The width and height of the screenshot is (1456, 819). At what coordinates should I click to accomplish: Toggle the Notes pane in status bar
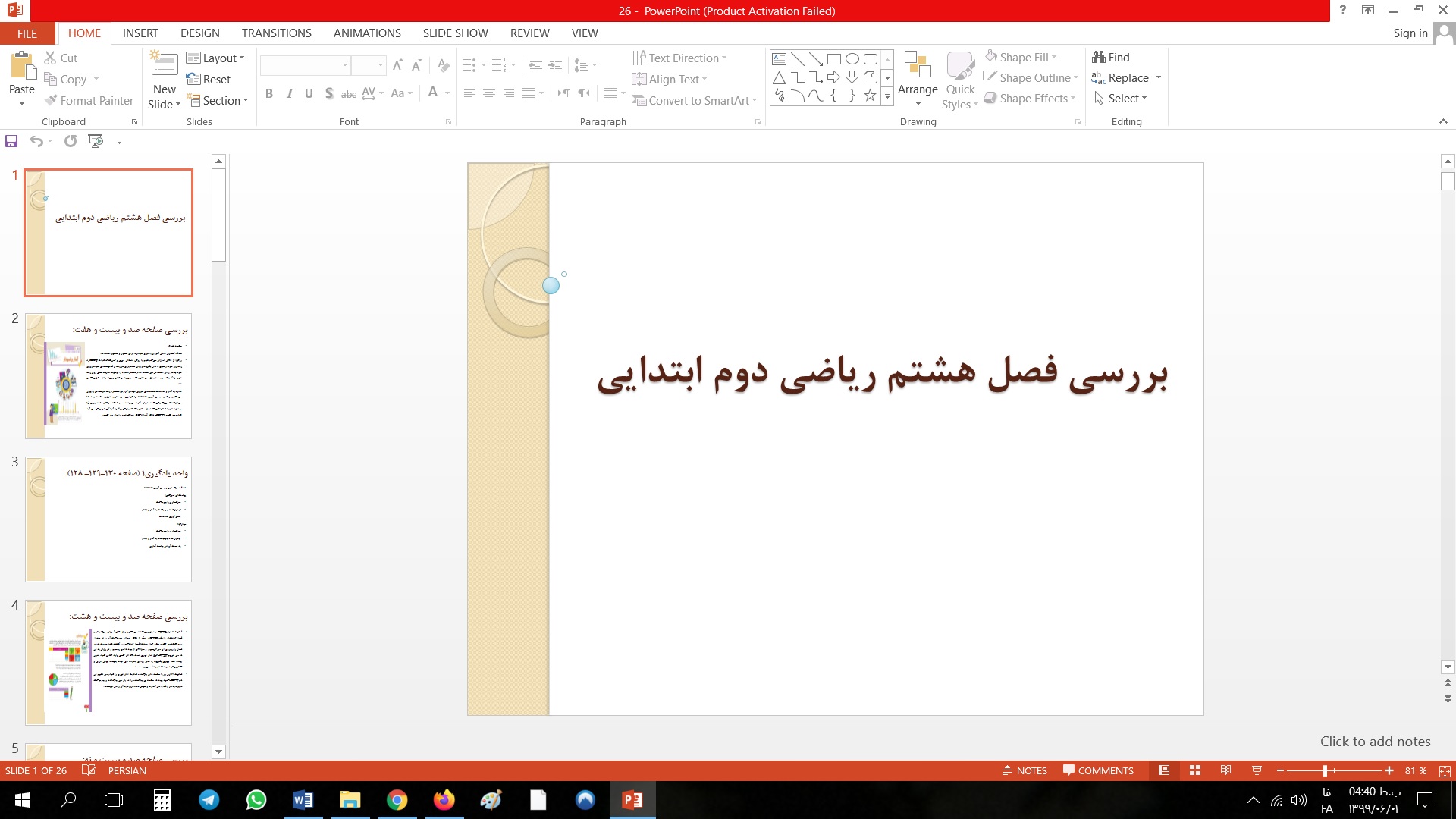pyautogui.click(x=1025, y=770)
